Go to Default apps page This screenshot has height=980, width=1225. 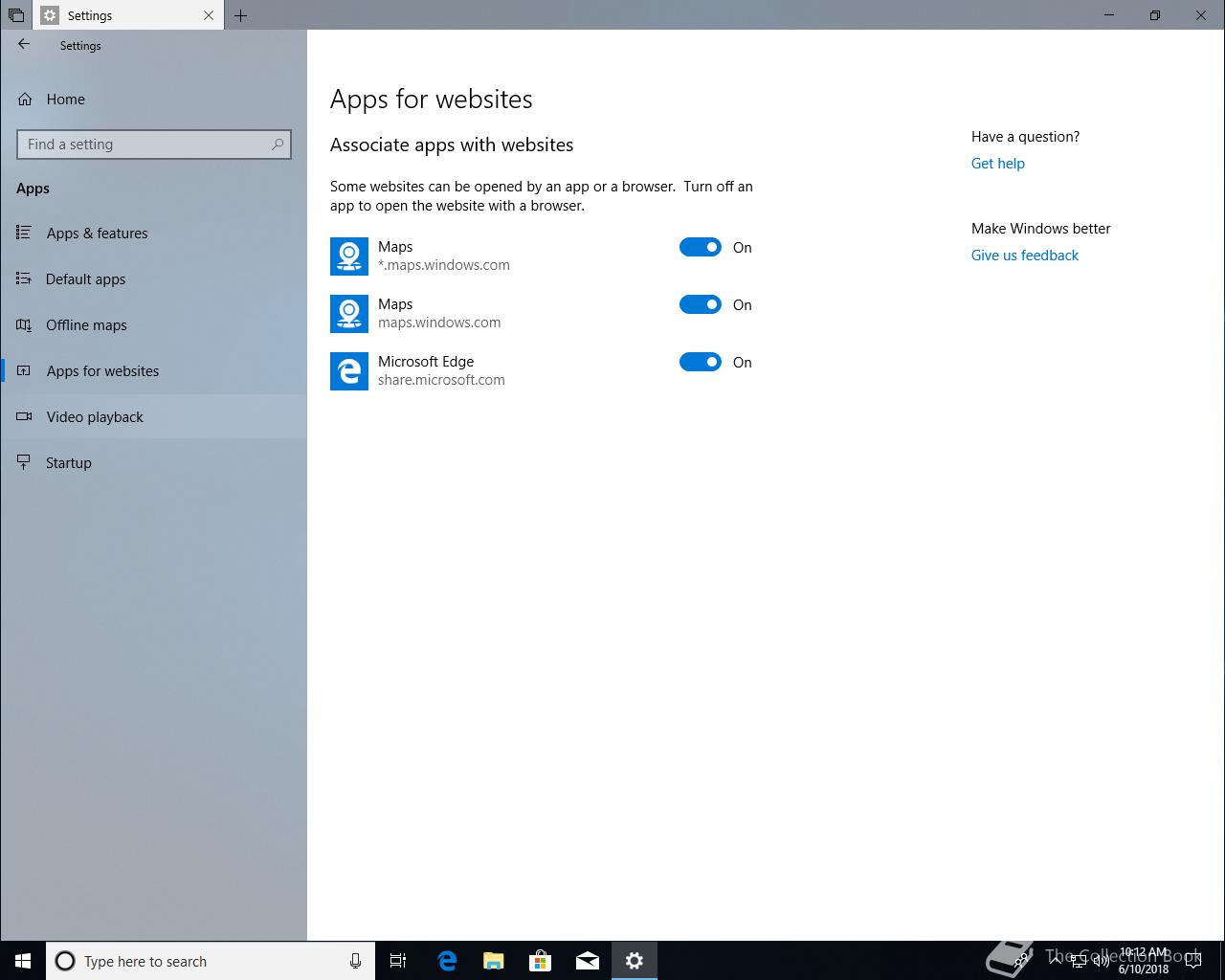[x=153, y=278]
